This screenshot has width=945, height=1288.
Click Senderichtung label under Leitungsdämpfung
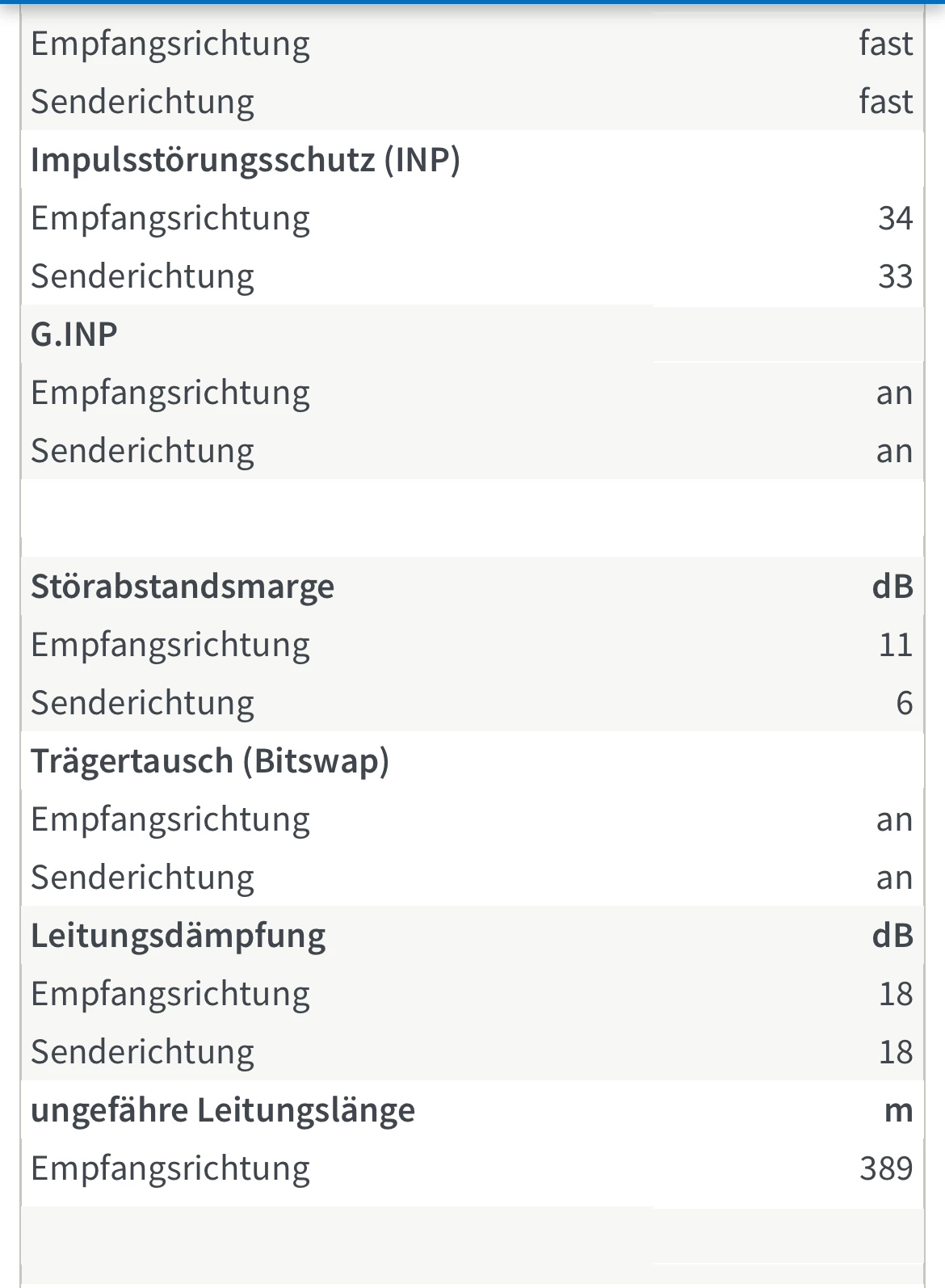coord(143,1052)
